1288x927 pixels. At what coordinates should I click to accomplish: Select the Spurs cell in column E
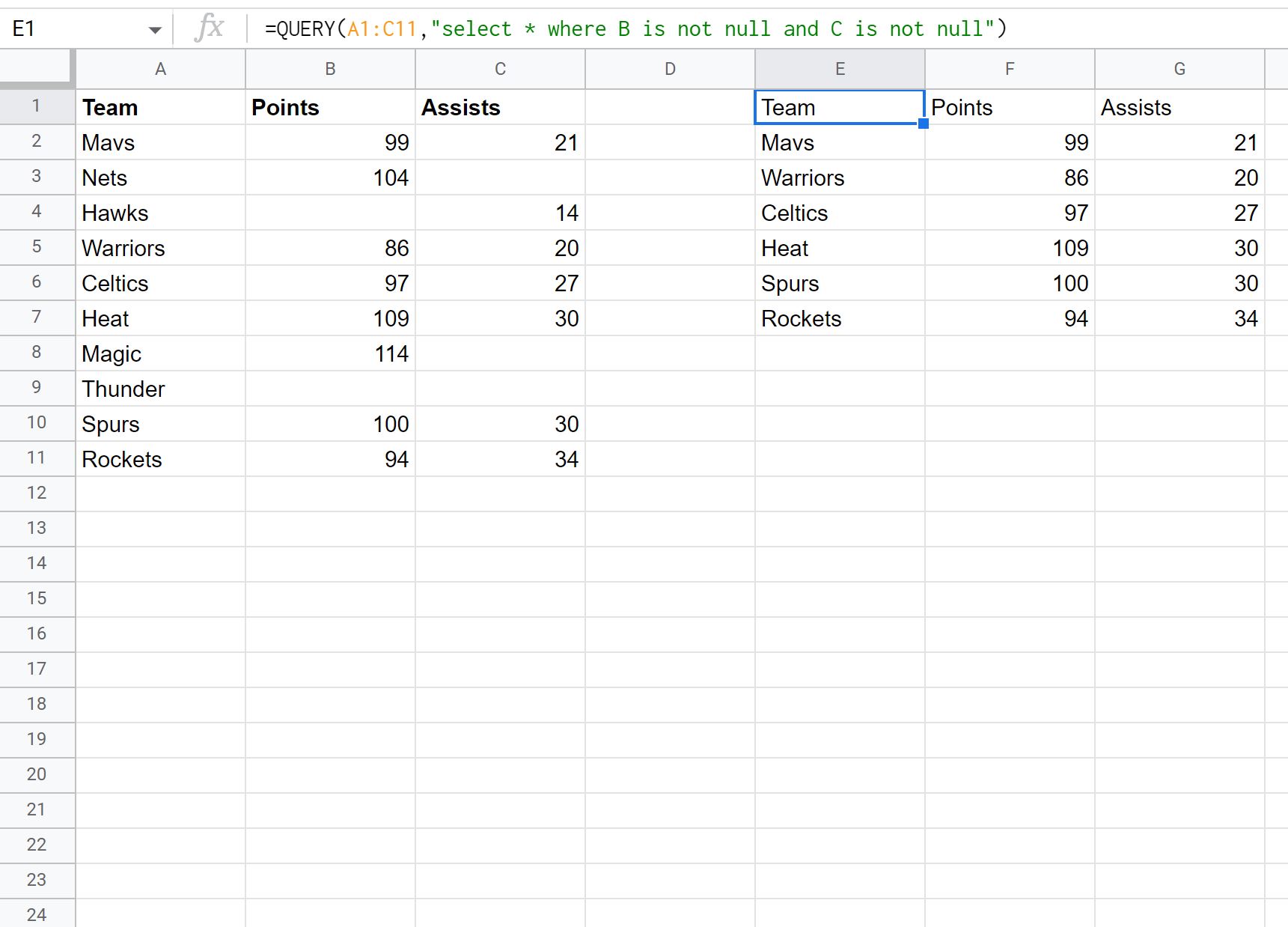(840, 283)
